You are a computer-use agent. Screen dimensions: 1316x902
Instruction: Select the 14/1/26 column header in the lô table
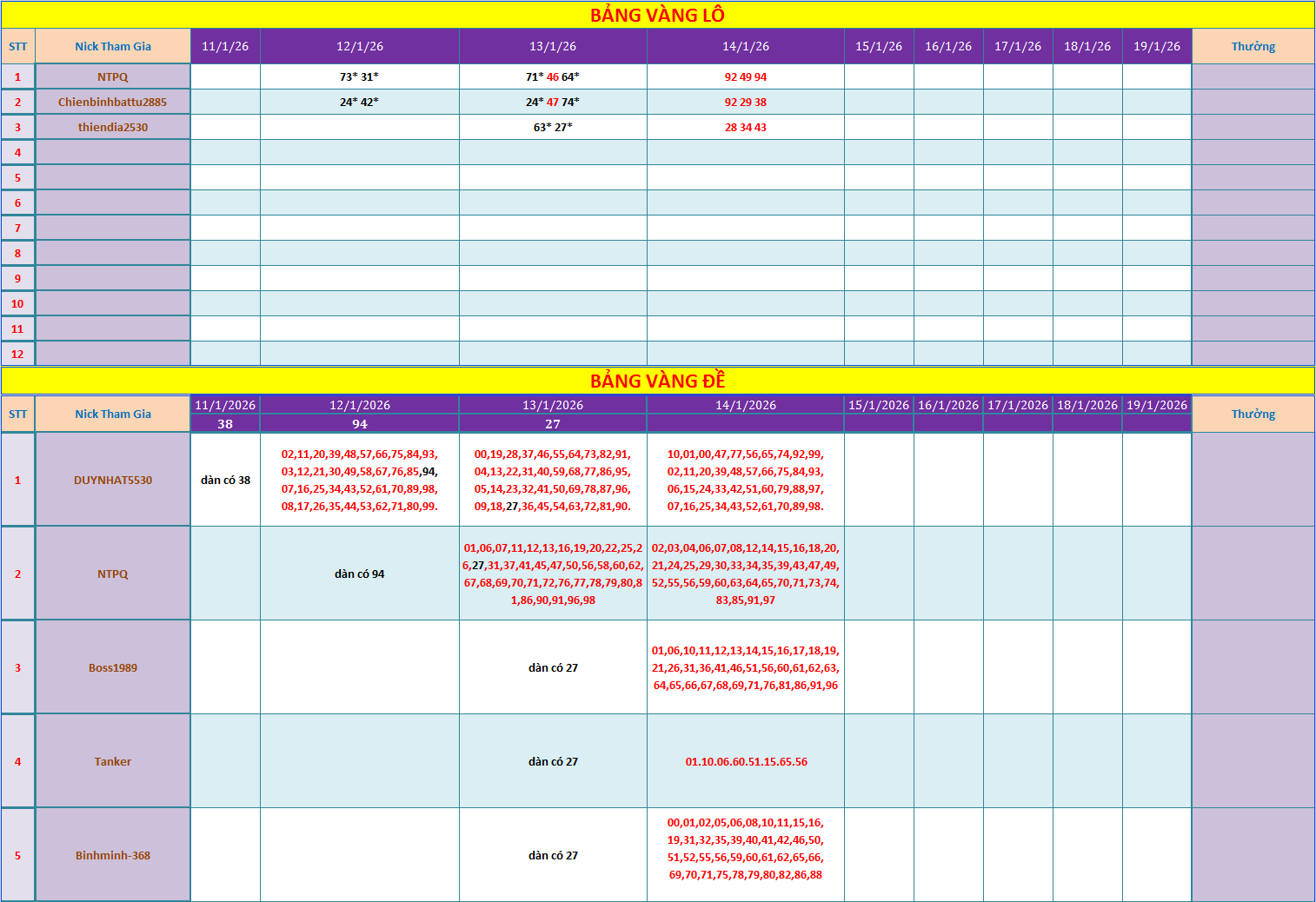click(x=746, y=46)
